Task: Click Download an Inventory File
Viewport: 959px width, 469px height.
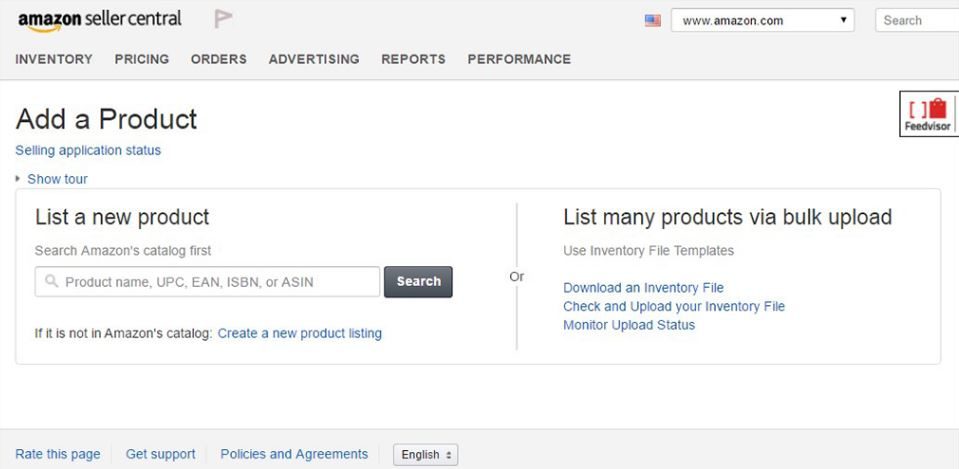Action: pyautogui.click(x=643, y=287)
